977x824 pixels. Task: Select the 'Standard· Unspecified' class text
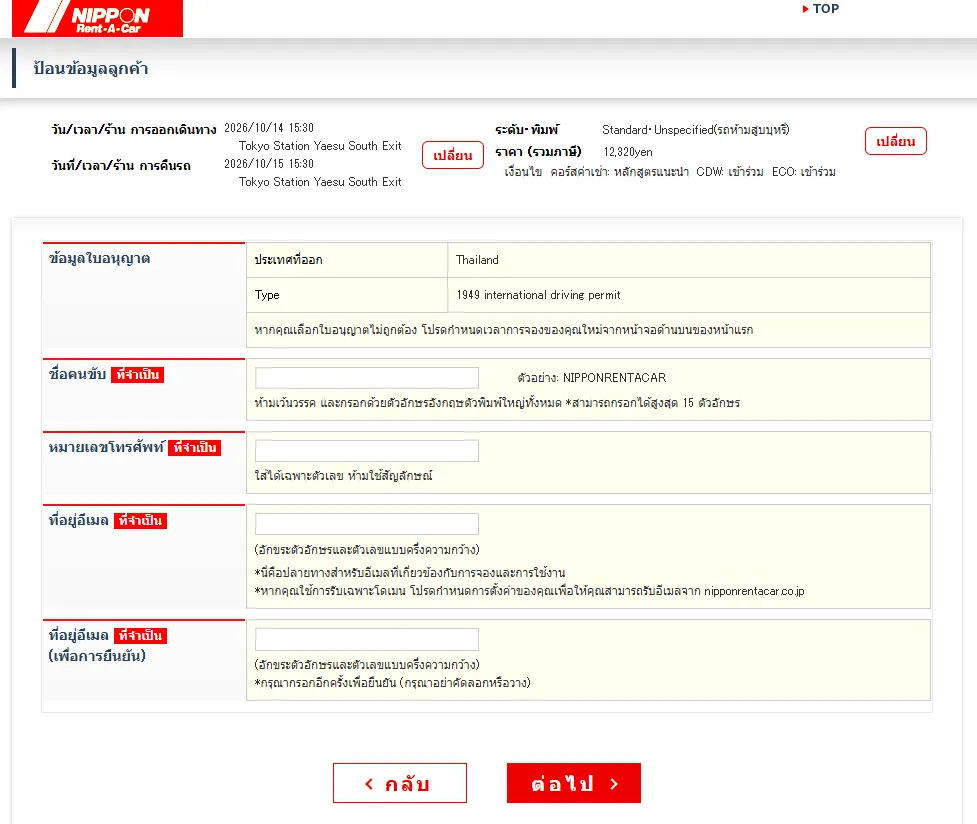657,130
